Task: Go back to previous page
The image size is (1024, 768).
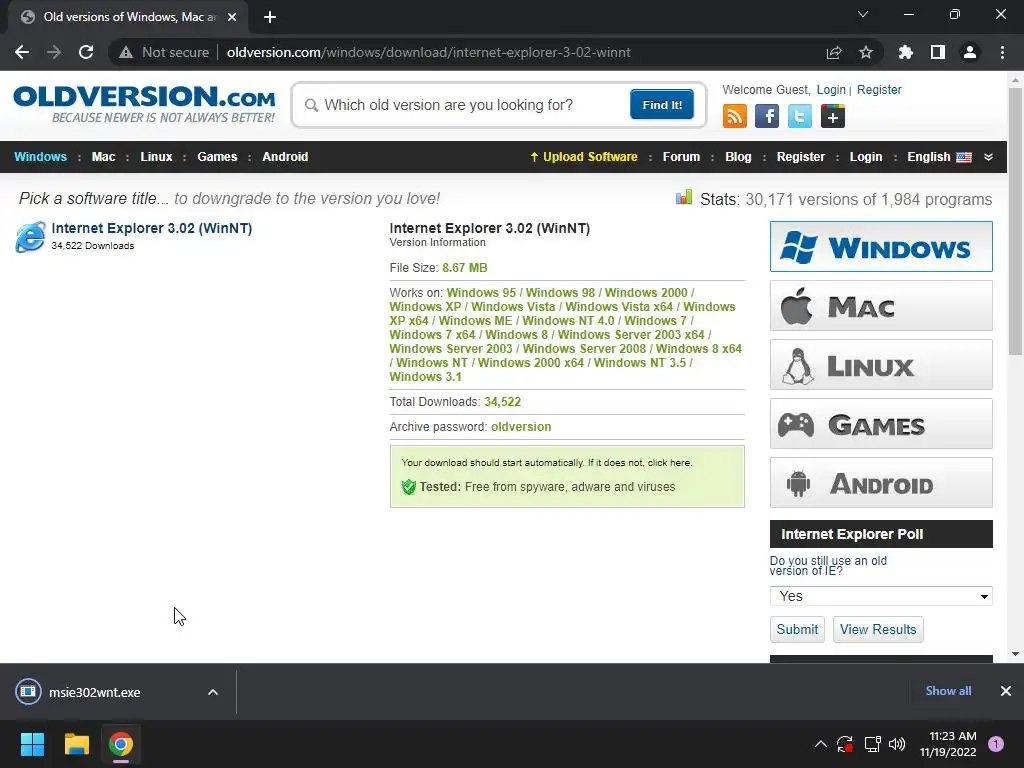Action: click(22, 52)
